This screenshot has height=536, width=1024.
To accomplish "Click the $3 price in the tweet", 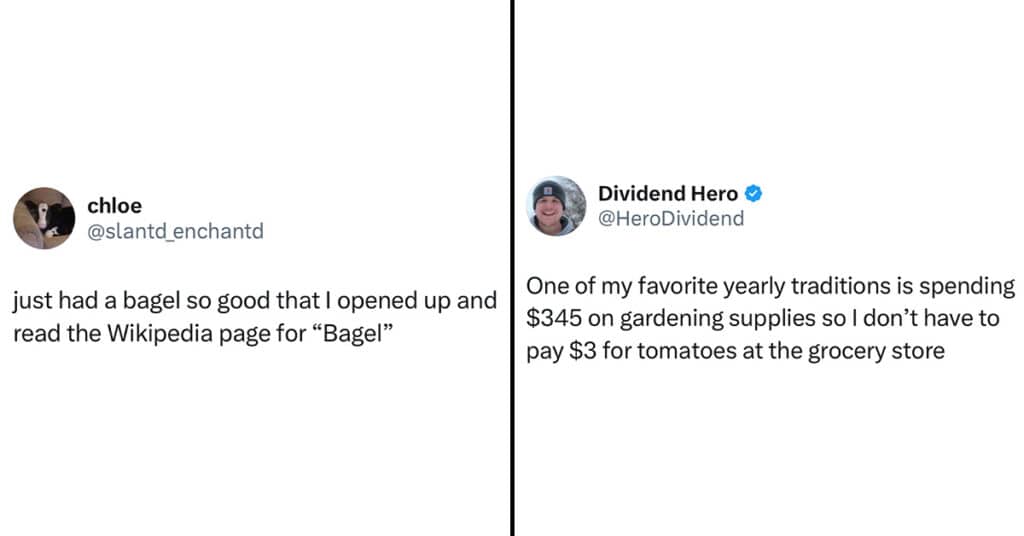I will pyautogui.click(x=583, y=351).
